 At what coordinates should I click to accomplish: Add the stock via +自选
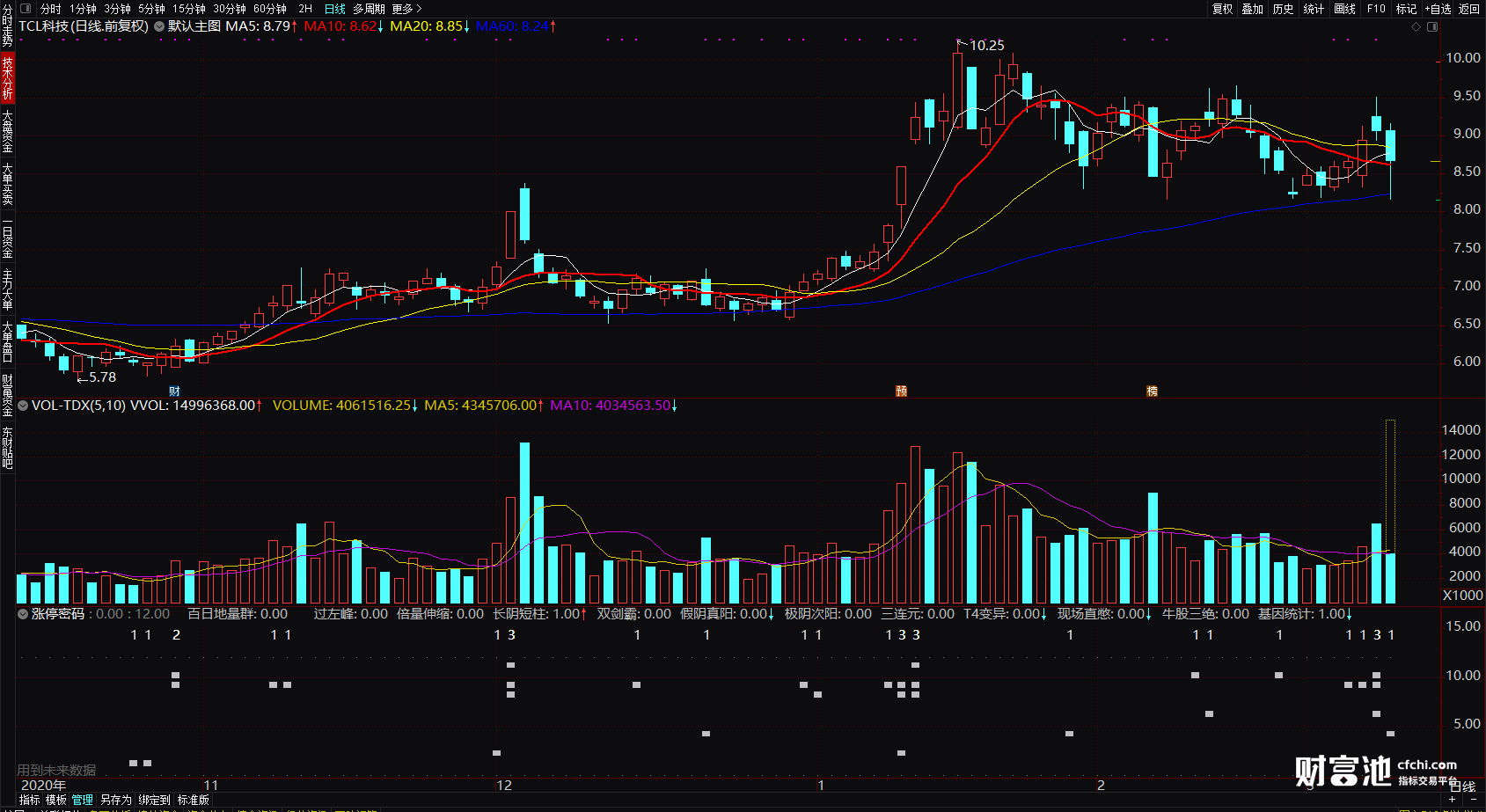[x=1438, y=9]
